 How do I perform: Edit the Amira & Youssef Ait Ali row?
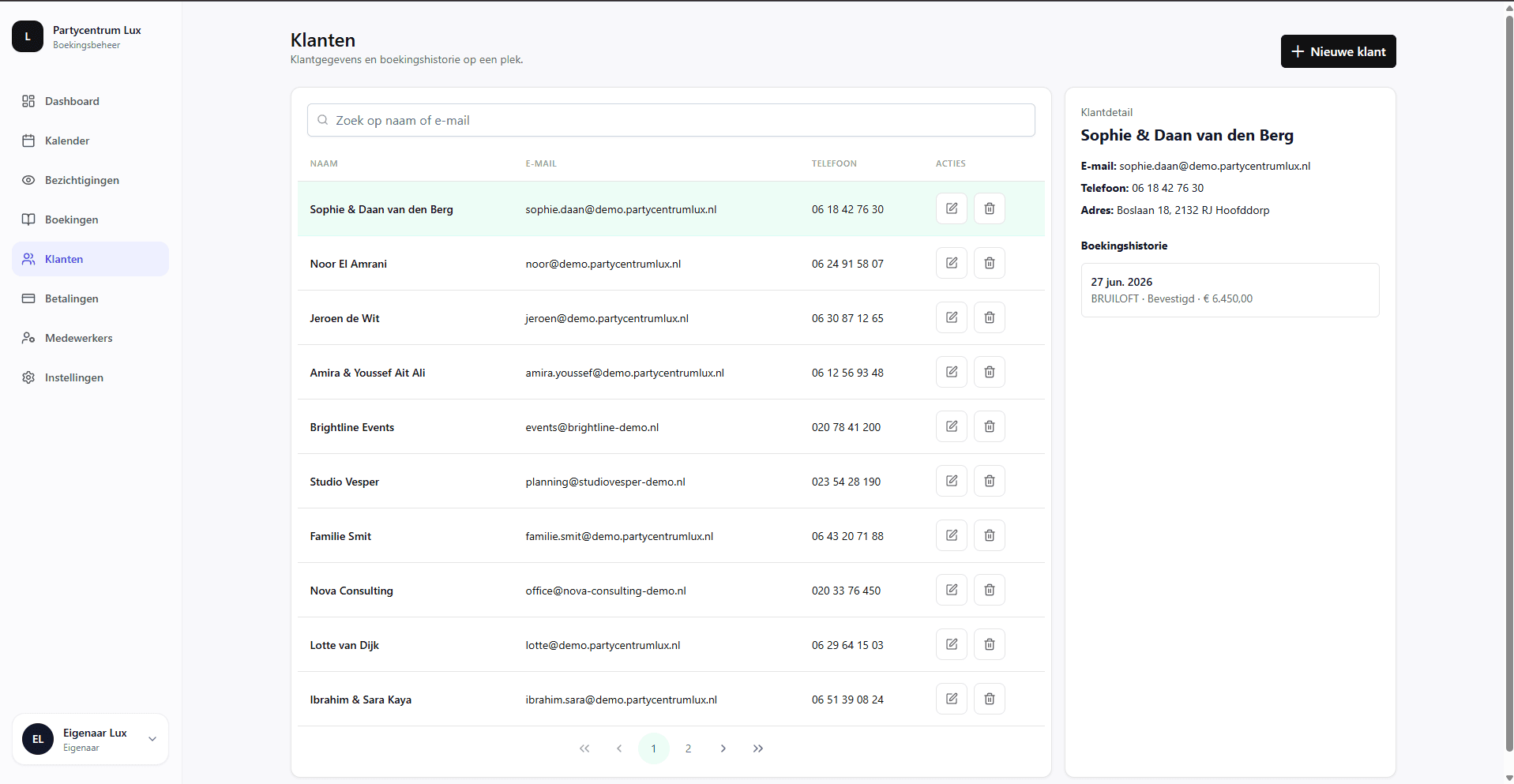point(951,372)
